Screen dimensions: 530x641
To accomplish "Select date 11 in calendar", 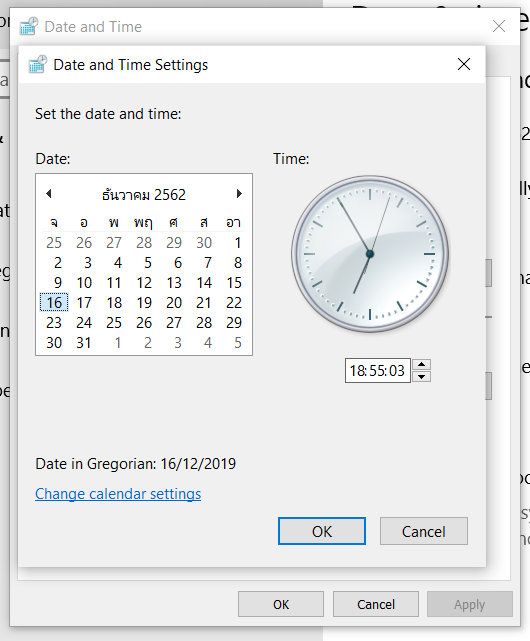I will pos(114,282).
